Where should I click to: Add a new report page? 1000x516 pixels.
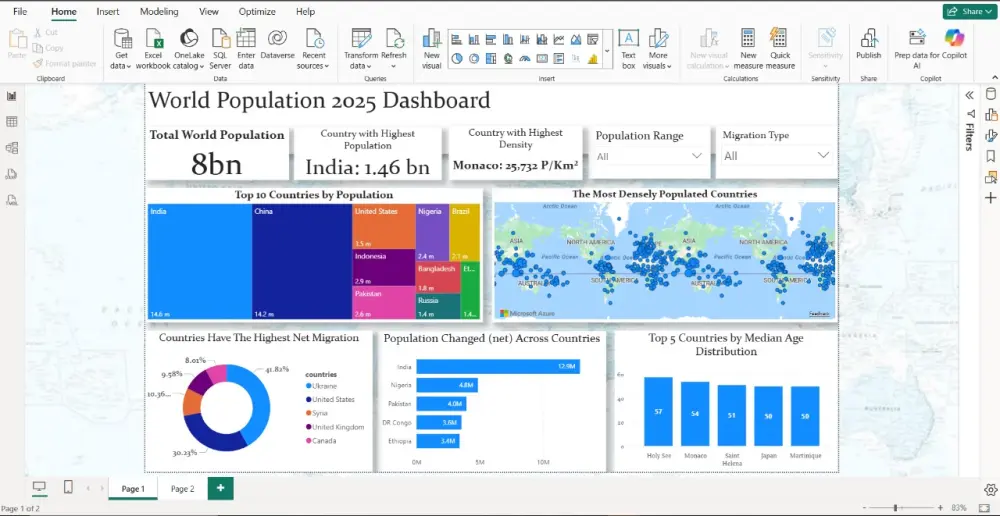tap(221, 488)
